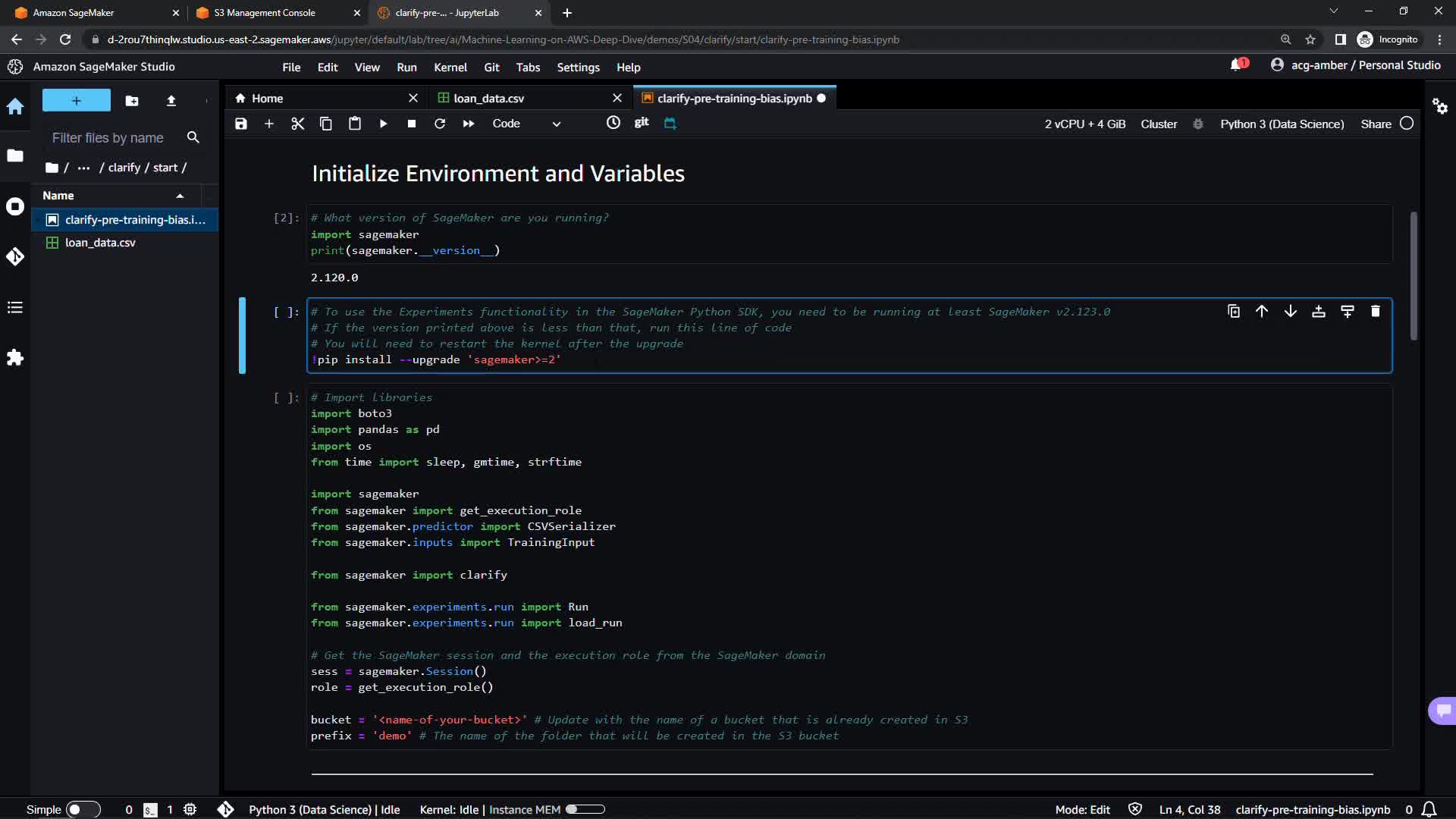The width and height of the screenshot is (1456, 819).
Task: Open the Running Terminals and Kernels sidebar icon
Action: [x=15, y=206]
